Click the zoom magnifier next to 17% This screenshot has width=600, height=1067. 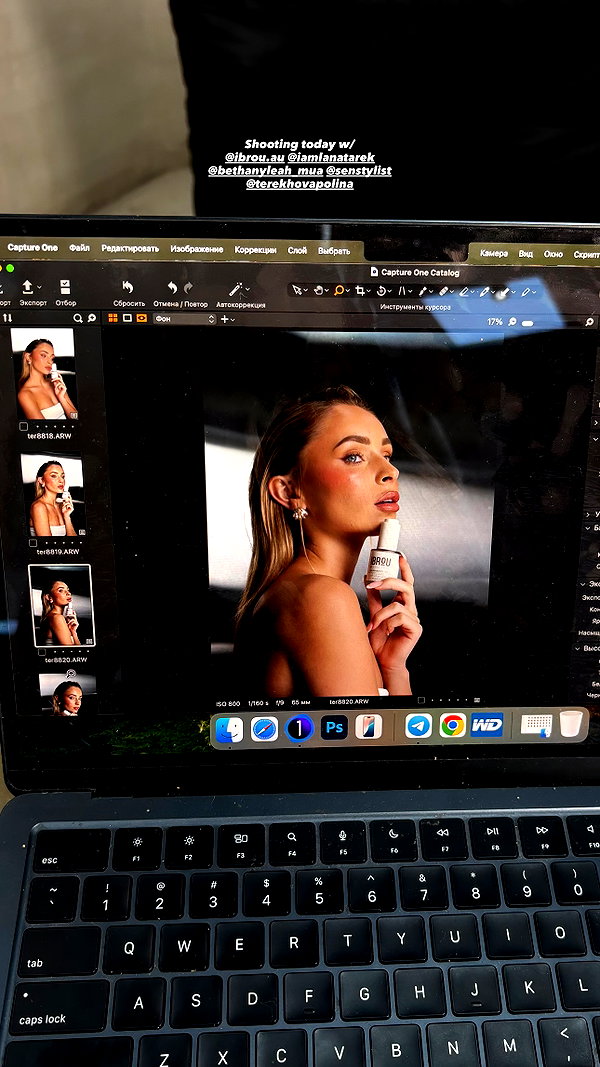[x=512, y=322]
